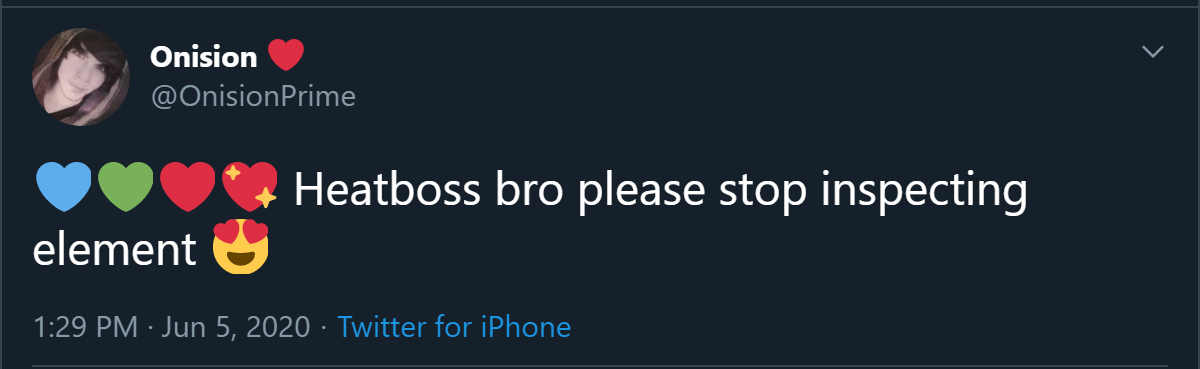Click the word element in tweet
Image resolution: width=1200 pixels, height=369 pixels.
tap(115, 250)
